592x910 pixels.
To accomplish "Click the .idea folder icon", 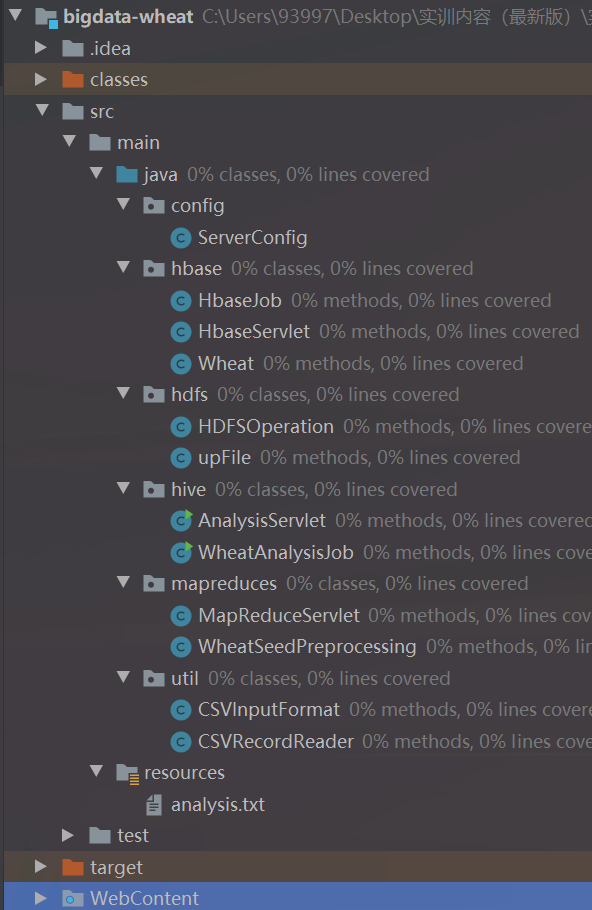I will (x=73, y=48).
